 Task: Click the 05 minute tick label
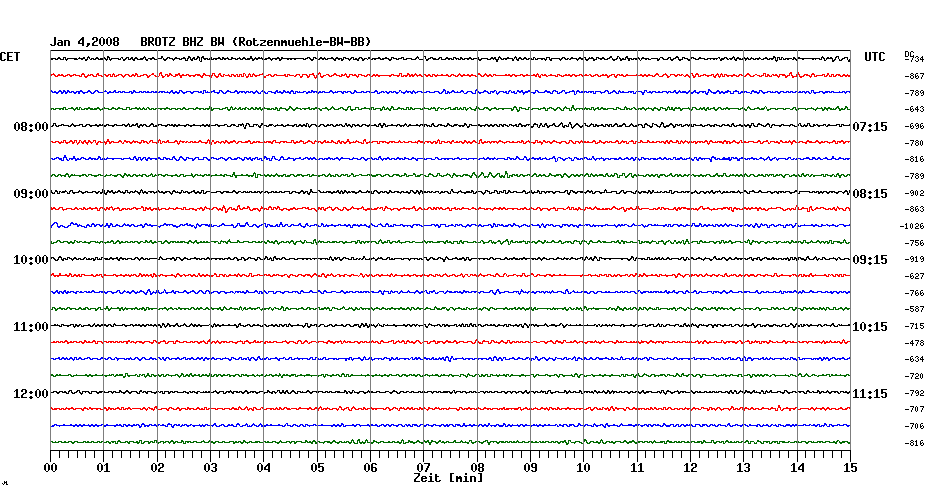point(317,467)
